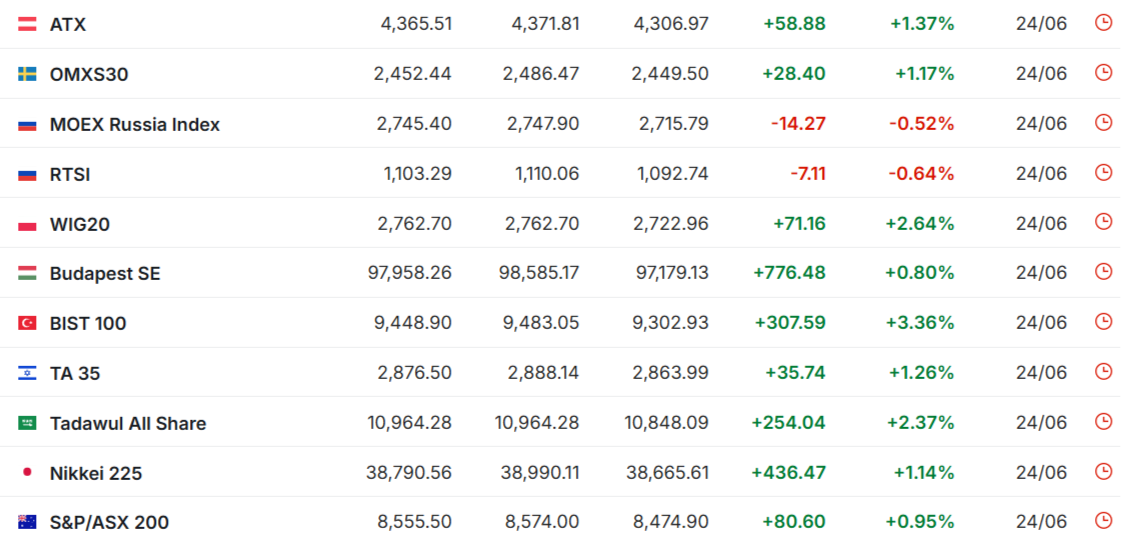The width and height of the screenshot is (1122, 537).
Task: Click the Saudi flag beside Tadawul All Share
Action: coord(27,423)
